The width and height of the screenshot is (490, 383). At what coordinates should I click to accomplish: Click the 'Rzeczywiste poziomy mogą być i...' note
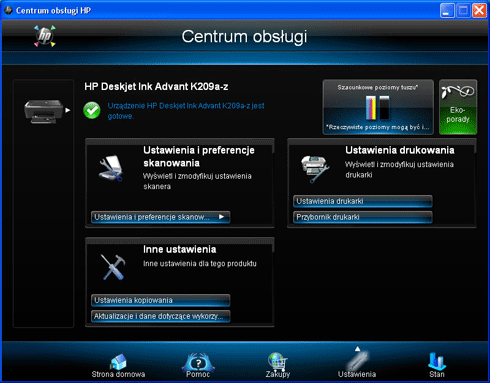[x=378, y=127]
